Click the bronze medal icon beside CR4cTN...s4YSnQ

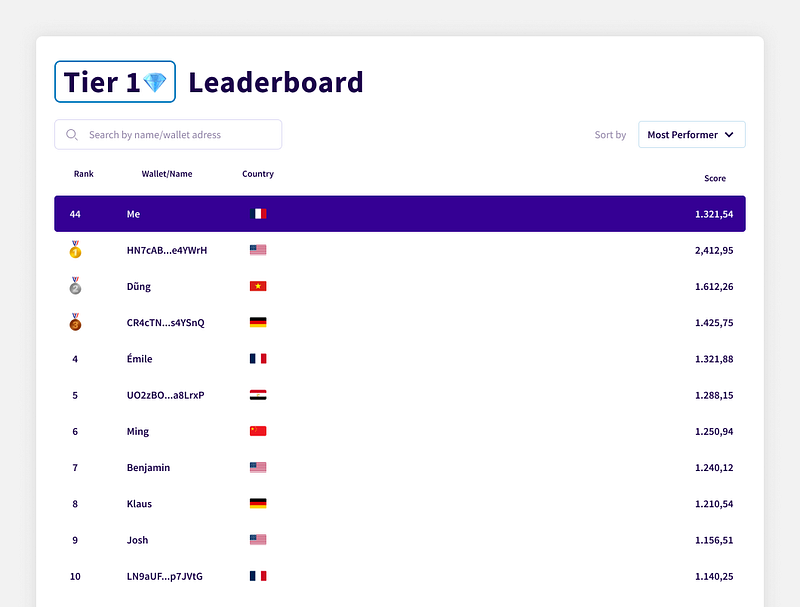click(75, 323)
